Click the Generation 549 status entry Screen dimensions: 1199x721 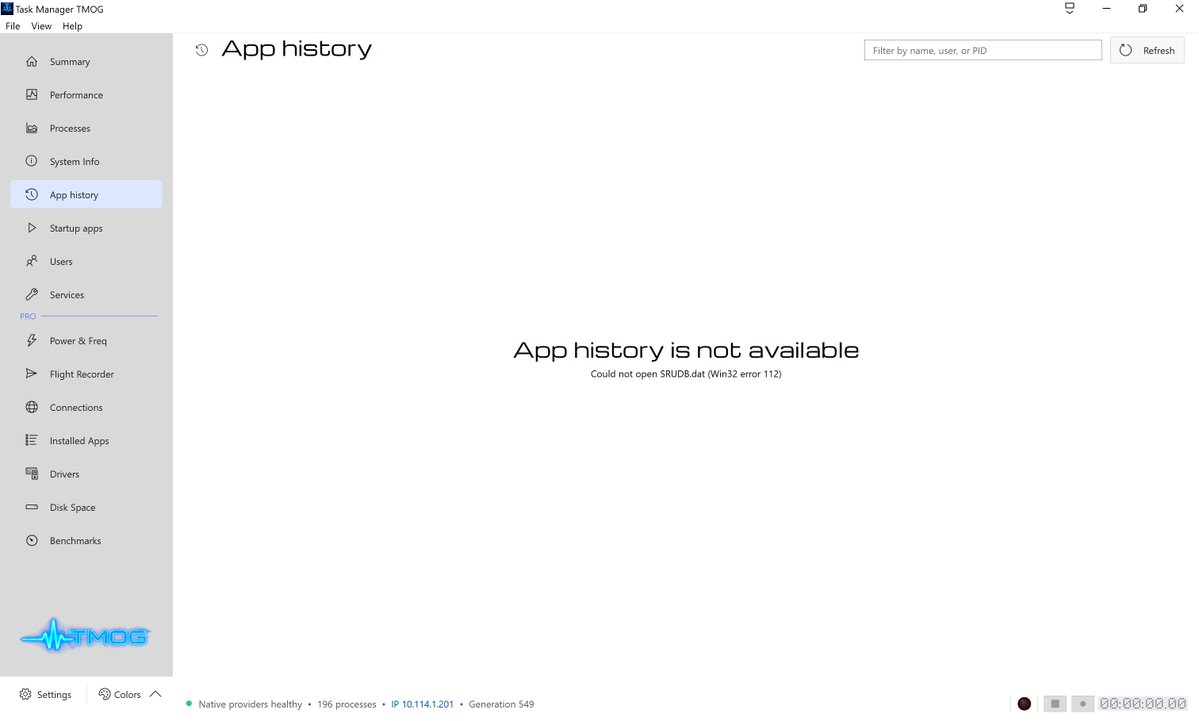(502, 704)
